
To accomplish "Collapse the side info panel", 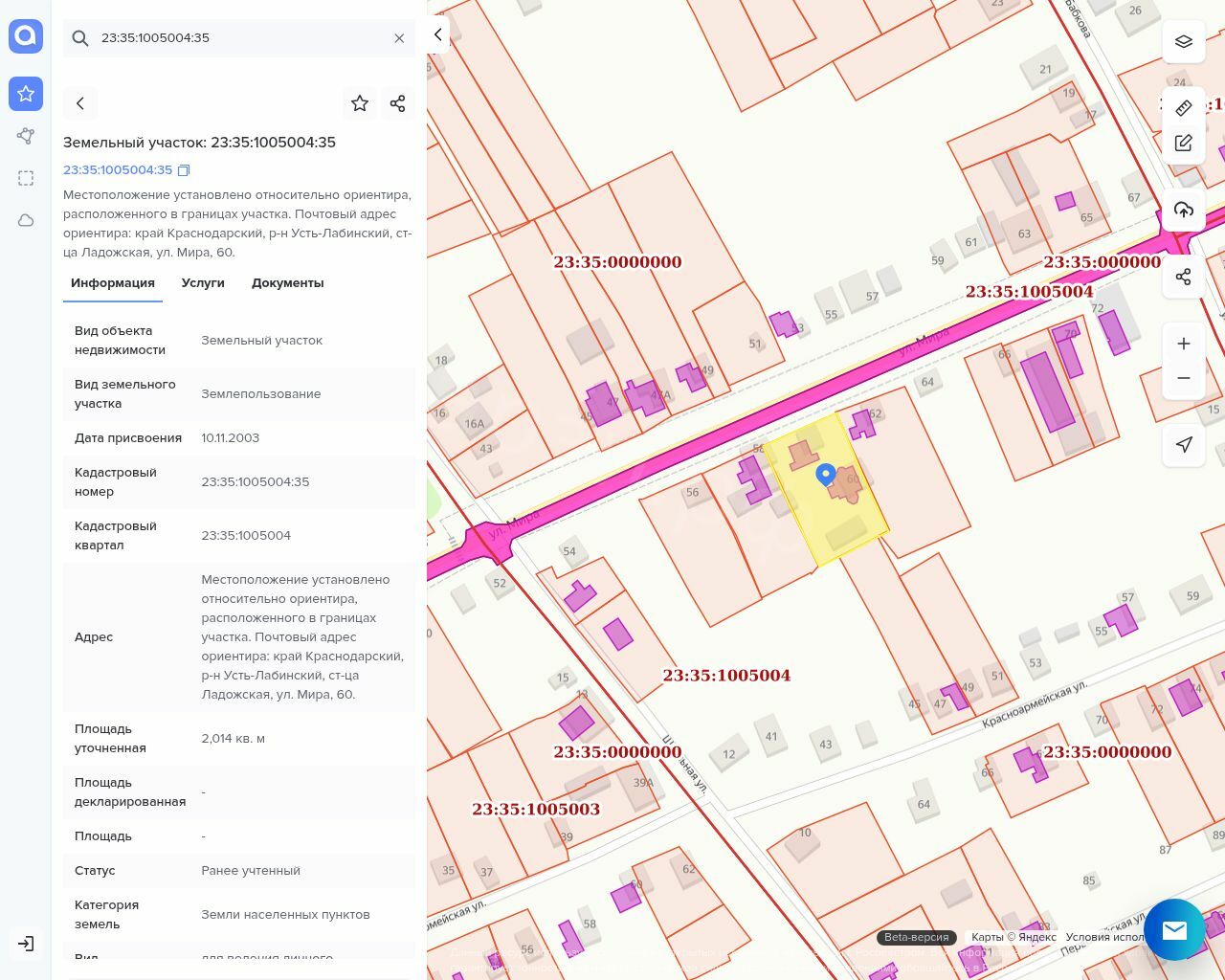I will 437,34.
